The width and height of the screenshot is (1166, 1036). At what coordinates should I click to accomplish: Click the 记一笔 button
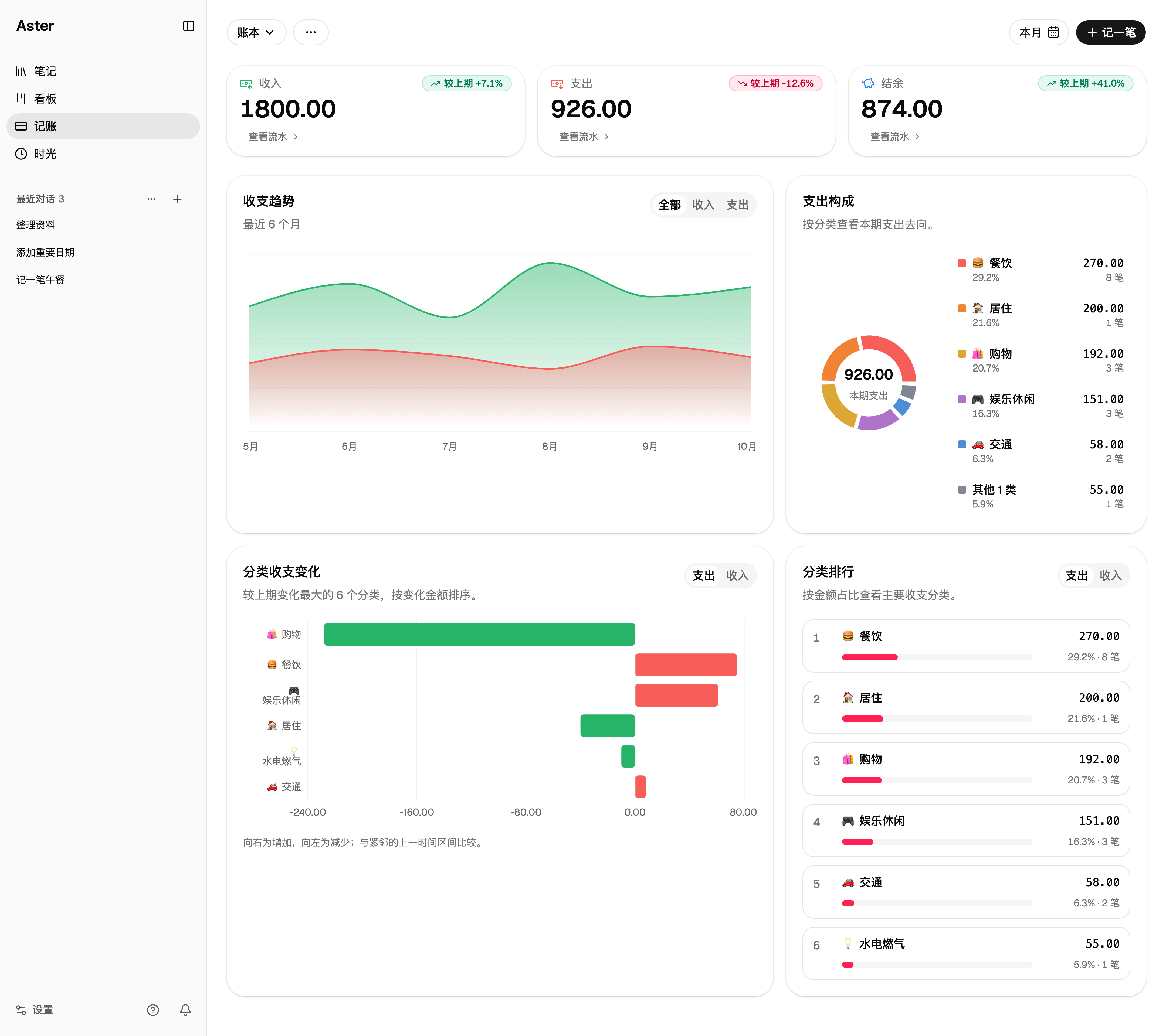pos(1111,32)
